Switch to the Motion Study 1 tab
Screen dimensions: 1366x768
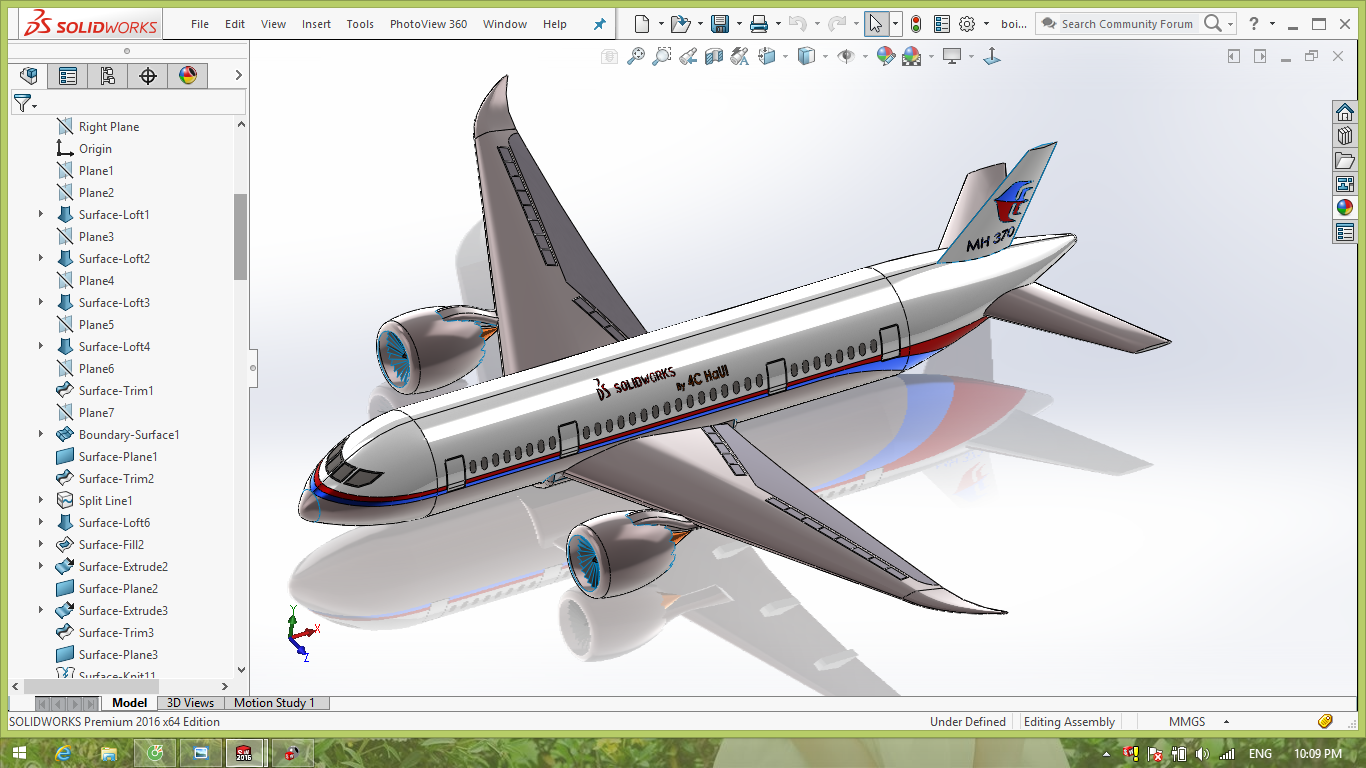click(x=274, y=703)
